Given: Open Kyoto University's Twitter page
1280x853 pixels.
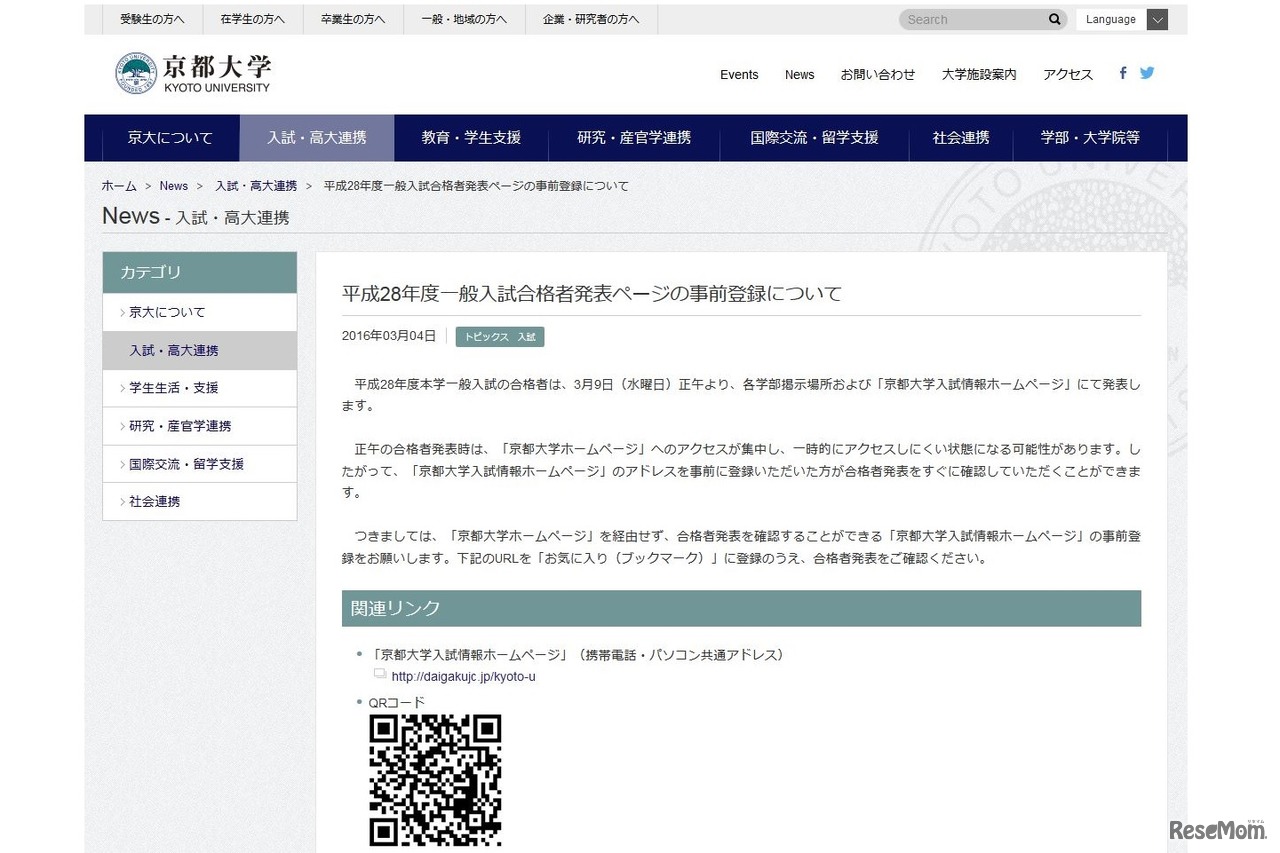Looking at the screenshot, I should point(1147,73).
